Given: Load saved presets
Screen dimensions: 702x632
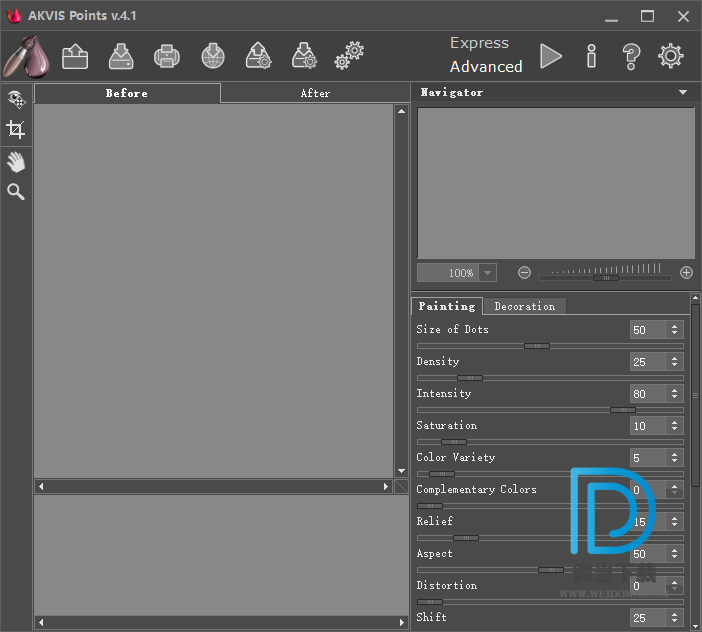Looking at the screenshot, I should pyautogui.click(x=259, y=56).
